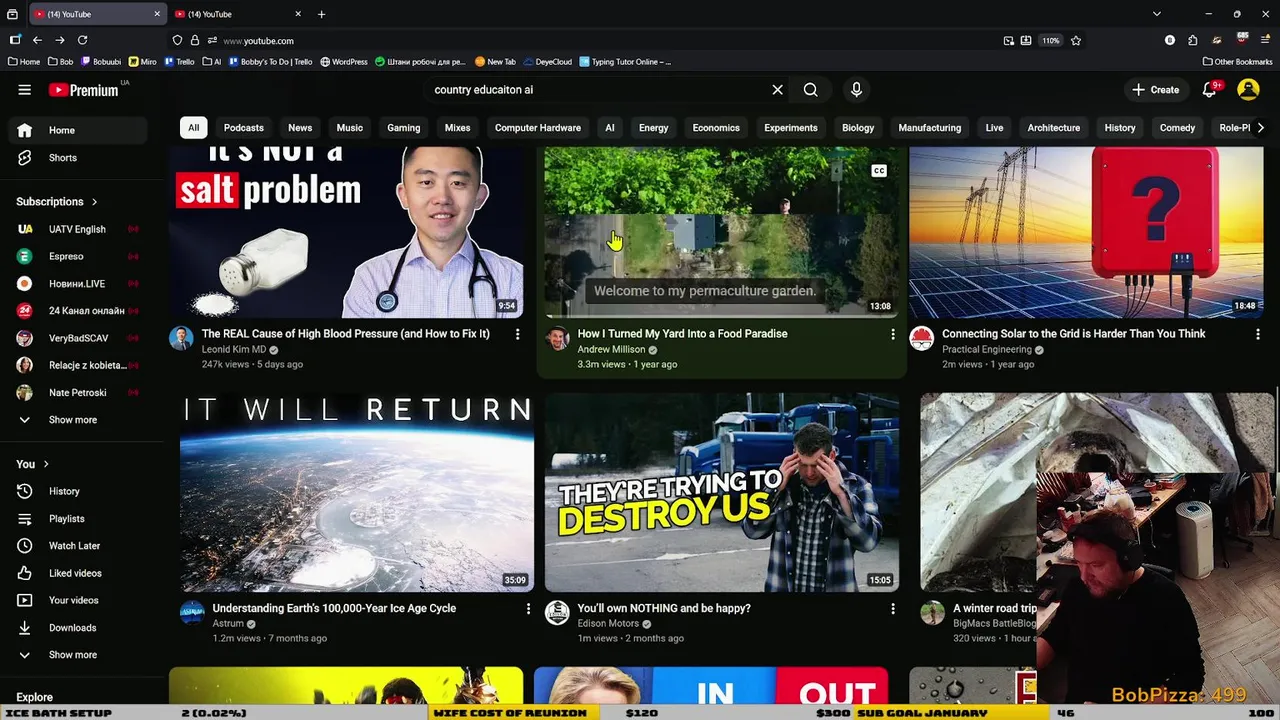This screenshot has height=720, width=1280.
Task: Start voice search with microphone icon
Action: point(856,90)
